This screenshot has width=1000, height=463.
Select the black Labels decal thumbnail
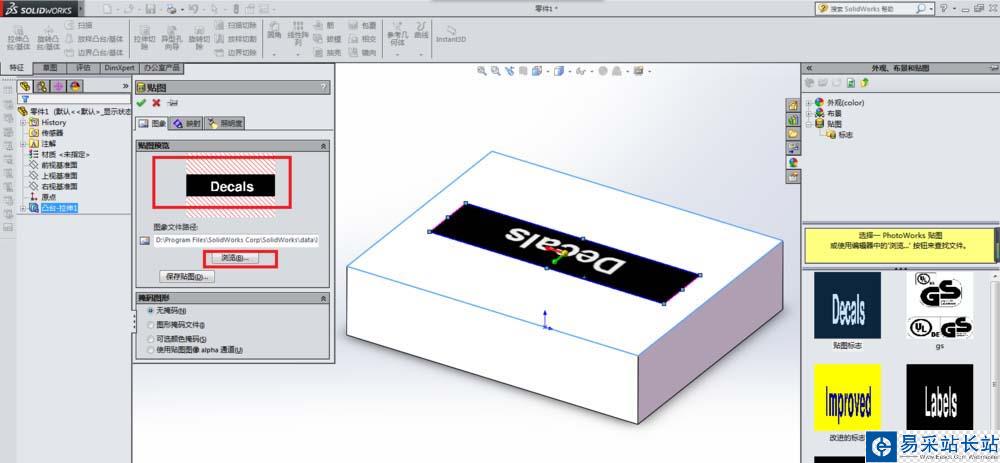tap(940, 397)
